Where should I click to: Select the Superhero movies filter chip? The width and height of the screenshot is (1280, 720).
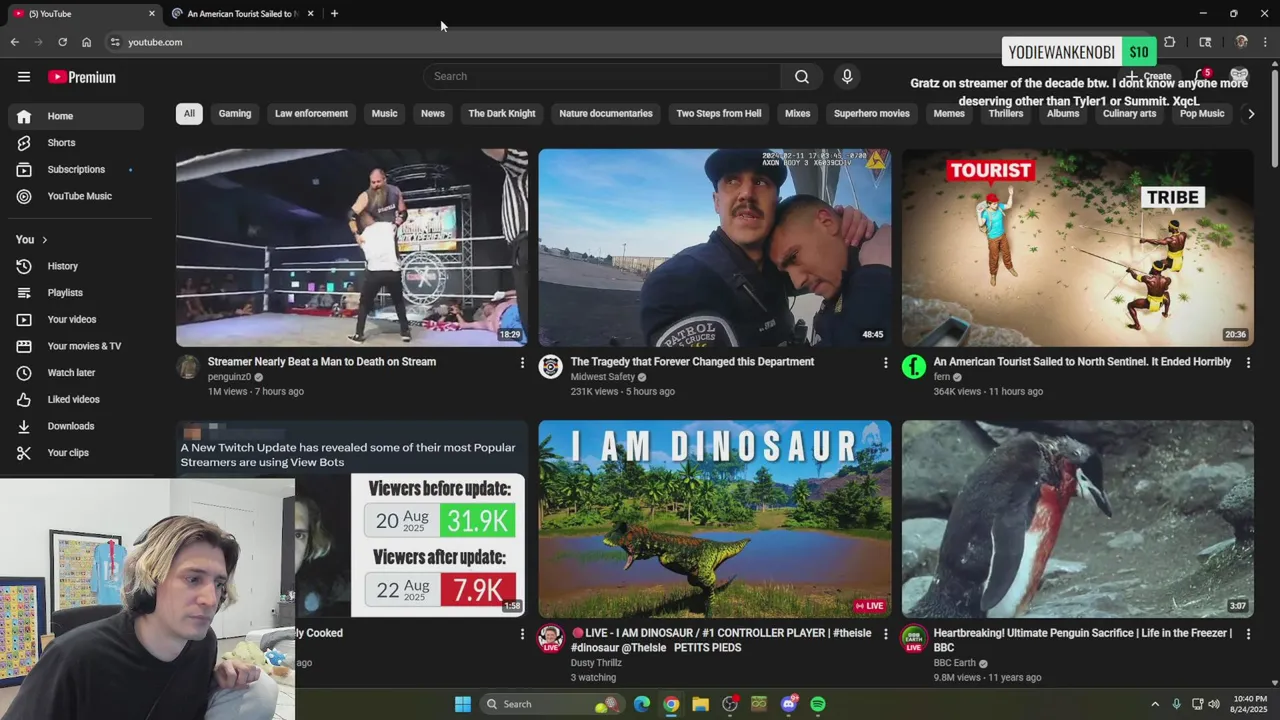(x=872, y=113)
